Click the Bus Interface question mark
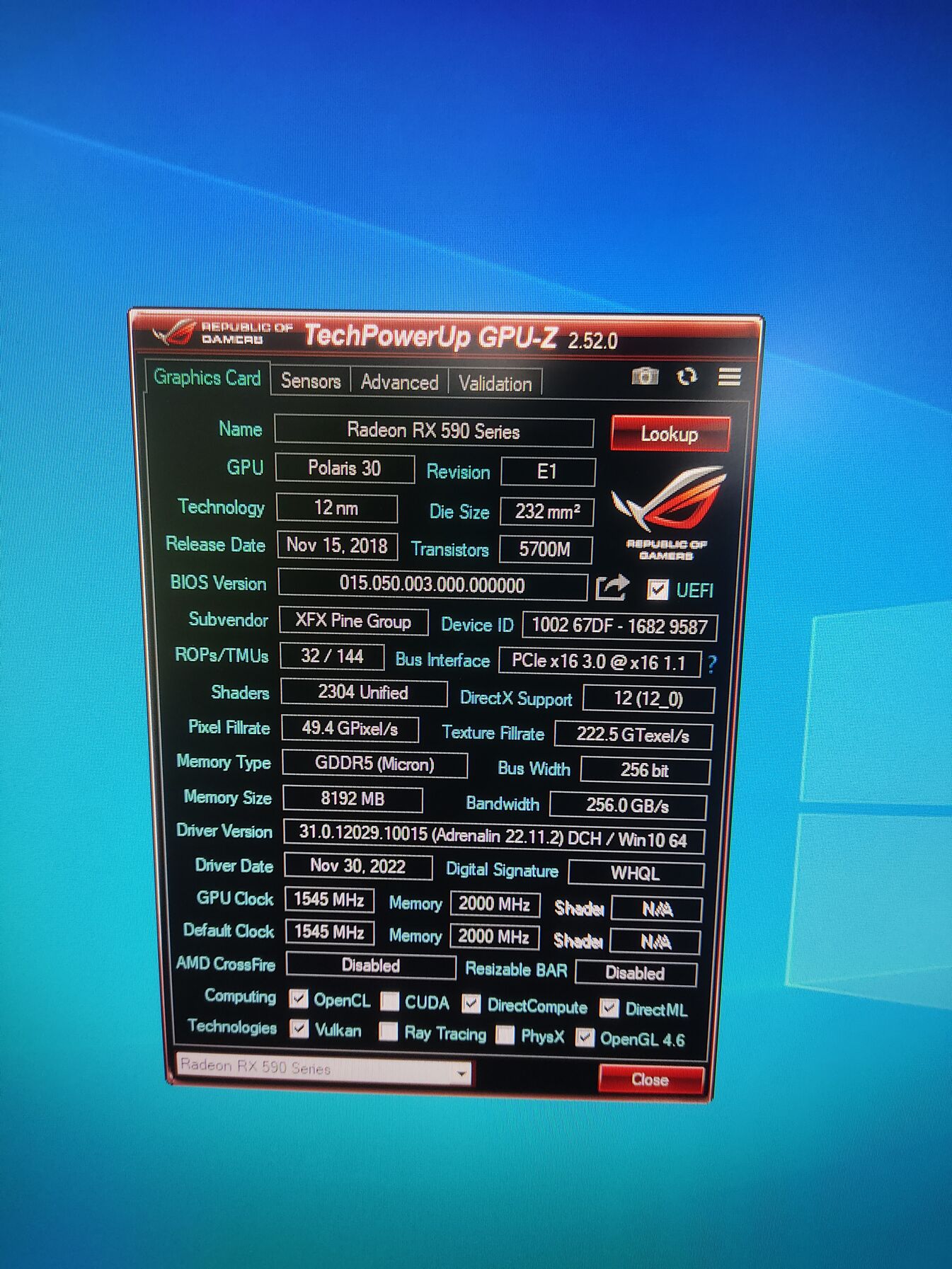Screen dimensions: 952x1269 711,664
